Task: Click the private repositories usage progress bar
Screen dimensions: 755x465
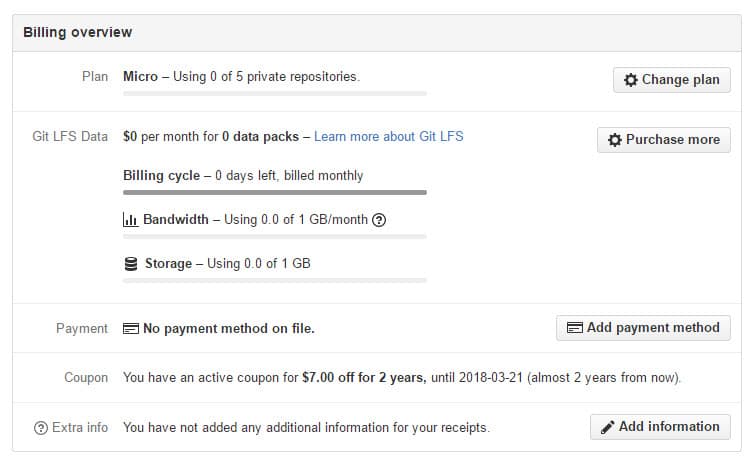Action: coord(274,93)
